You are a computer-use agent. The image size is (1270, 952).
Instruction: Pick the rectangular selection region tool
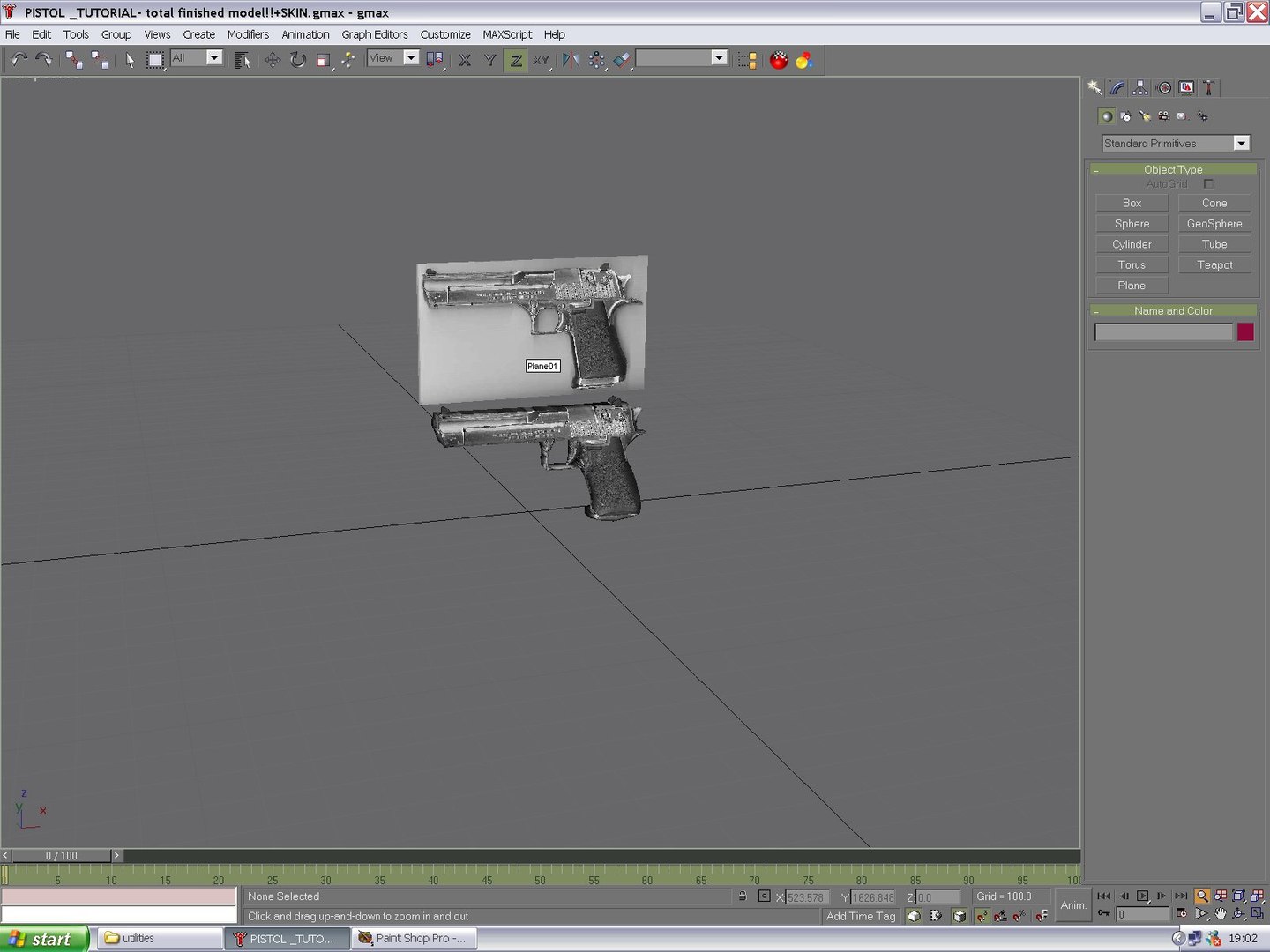point(155,60)
